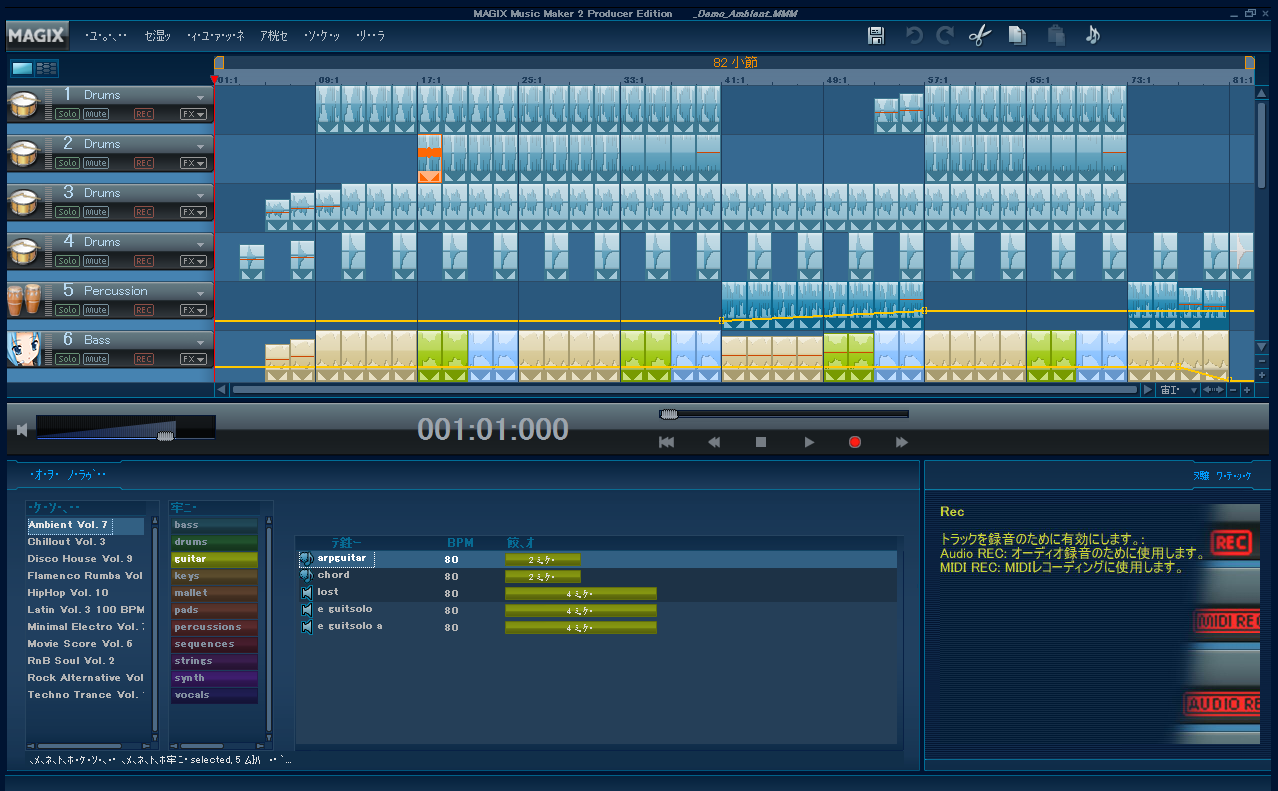Expand track 5 Percussion name dropdown arrow
The image size is (1278, 791).
point(201,293)
